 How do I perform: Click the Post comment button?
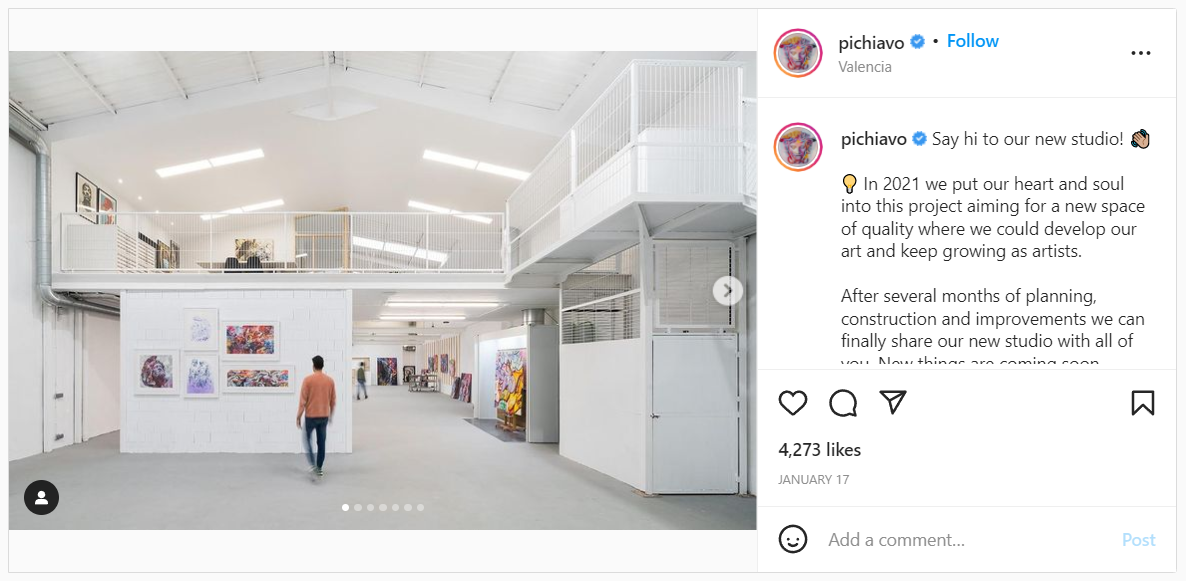point(1138,540)
